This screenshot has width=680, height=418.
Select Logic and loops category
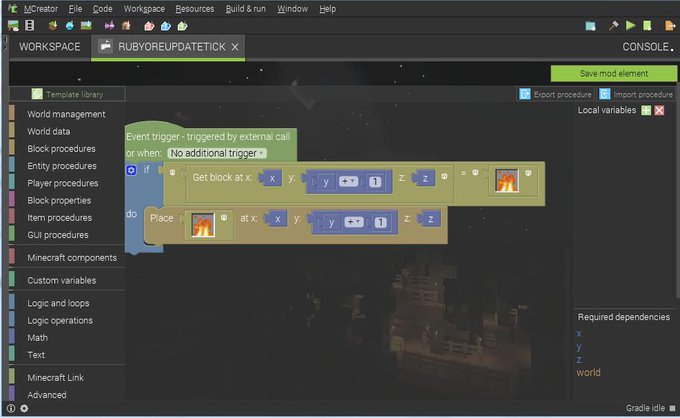[x=58, y=303]
